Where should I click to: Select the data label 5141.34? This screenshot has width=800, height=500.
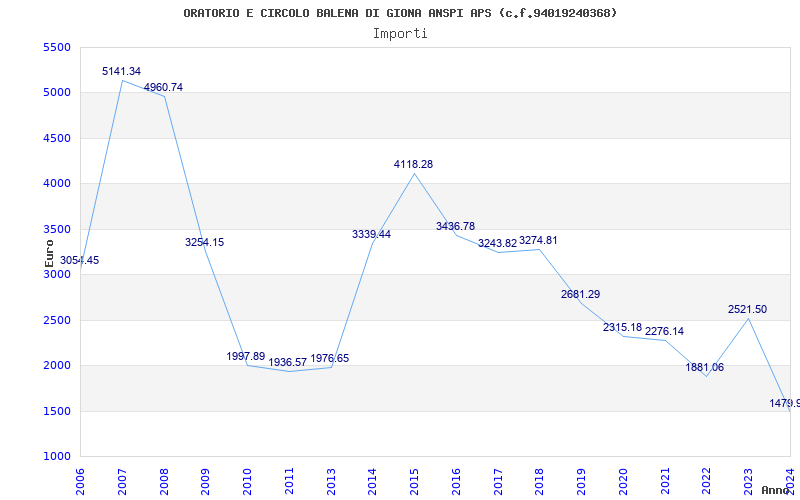point(121,71)
